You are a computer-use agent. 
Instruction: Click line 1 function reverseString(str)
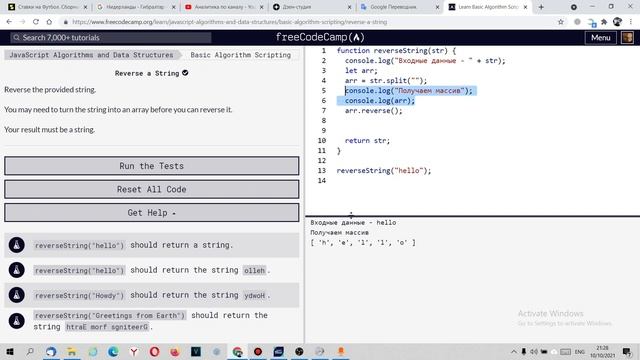point(396,51)
